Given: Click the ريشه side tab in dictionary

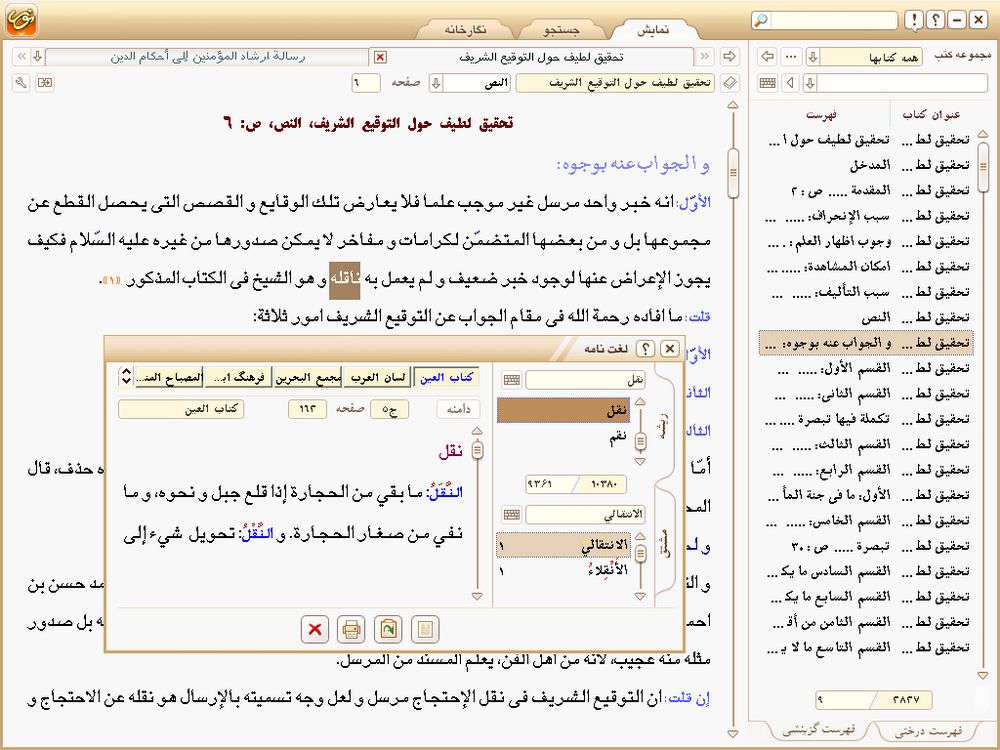Looking at the screenshot, I should [664, 425].
